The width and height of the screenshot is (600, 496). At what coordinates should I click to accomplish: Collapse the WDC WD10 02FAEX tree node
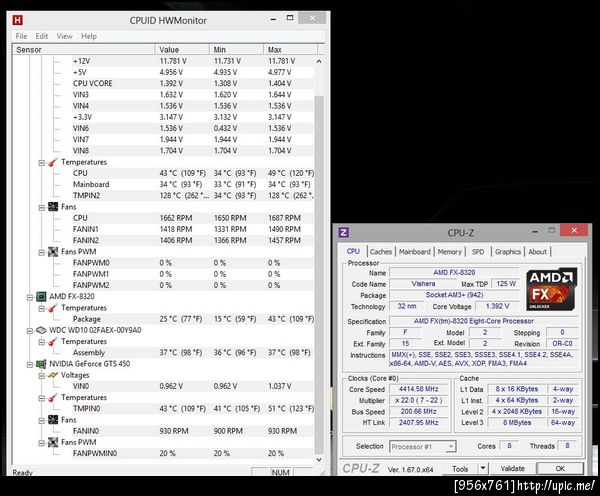(x=29, y=331)
